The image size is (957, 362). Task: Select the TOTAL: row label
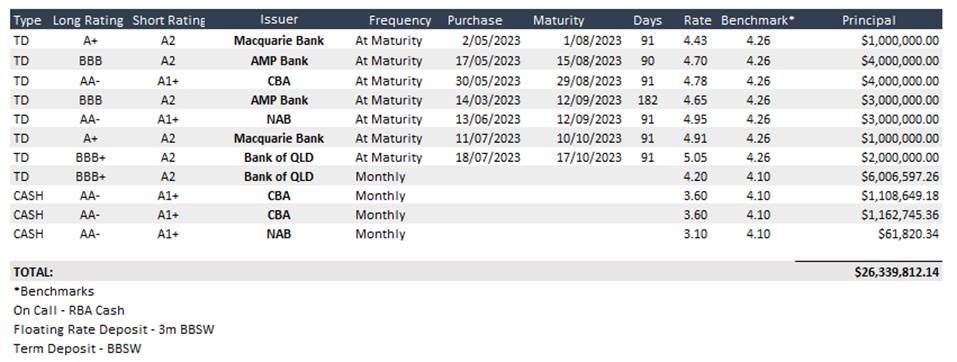[34, 272]
